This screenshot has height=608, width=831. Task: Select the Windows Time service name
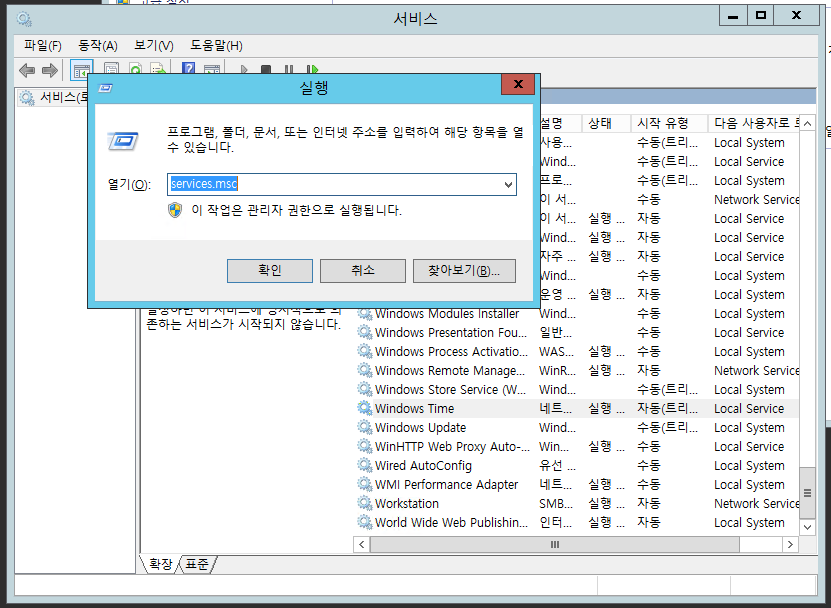pos(414,409)
